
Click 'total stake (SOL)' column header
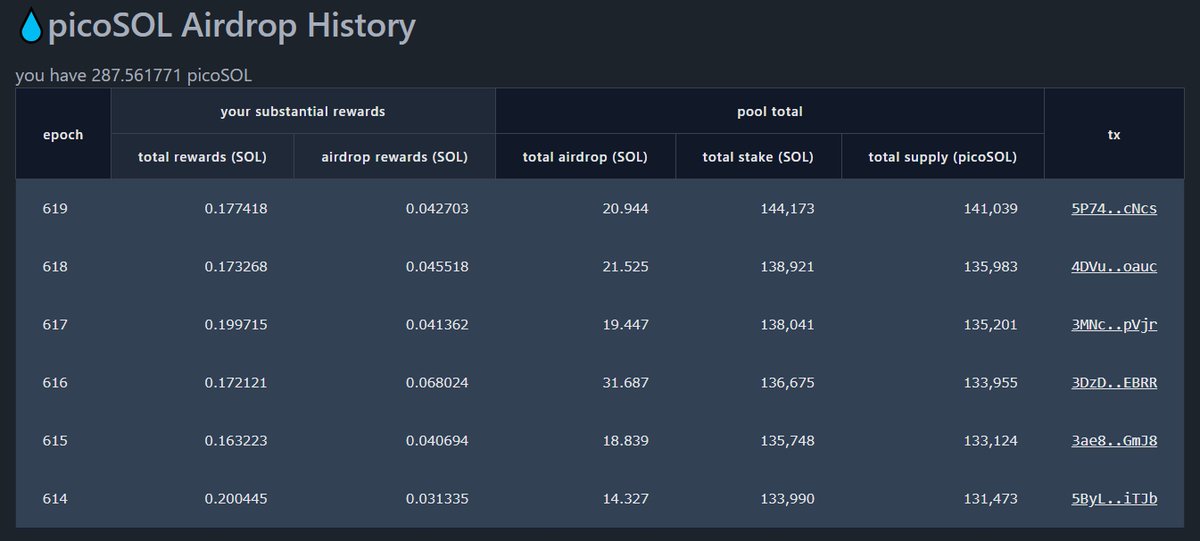coord(758,157)
